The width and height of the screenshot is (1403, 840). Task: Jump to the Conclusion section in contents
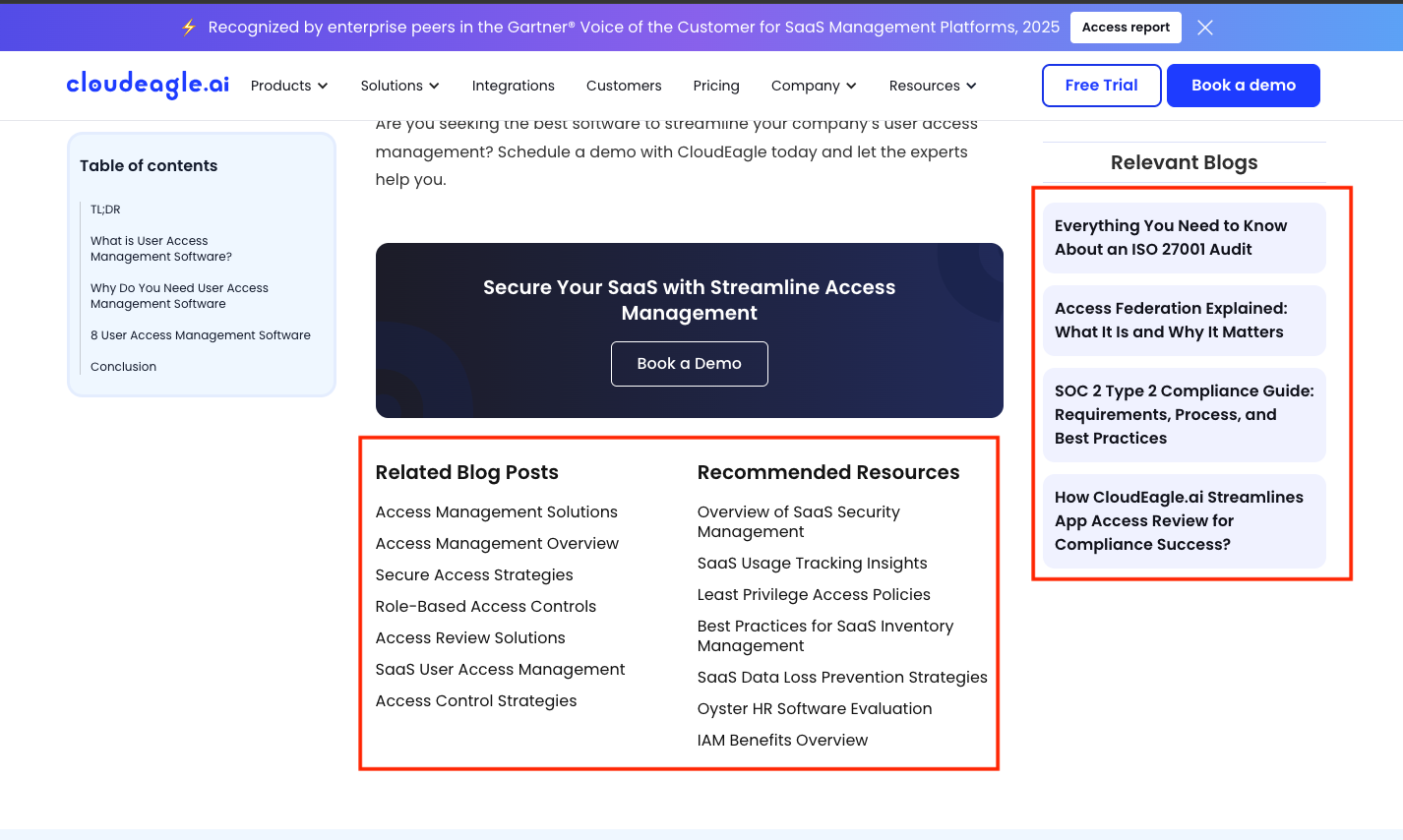tap(123, 366)
